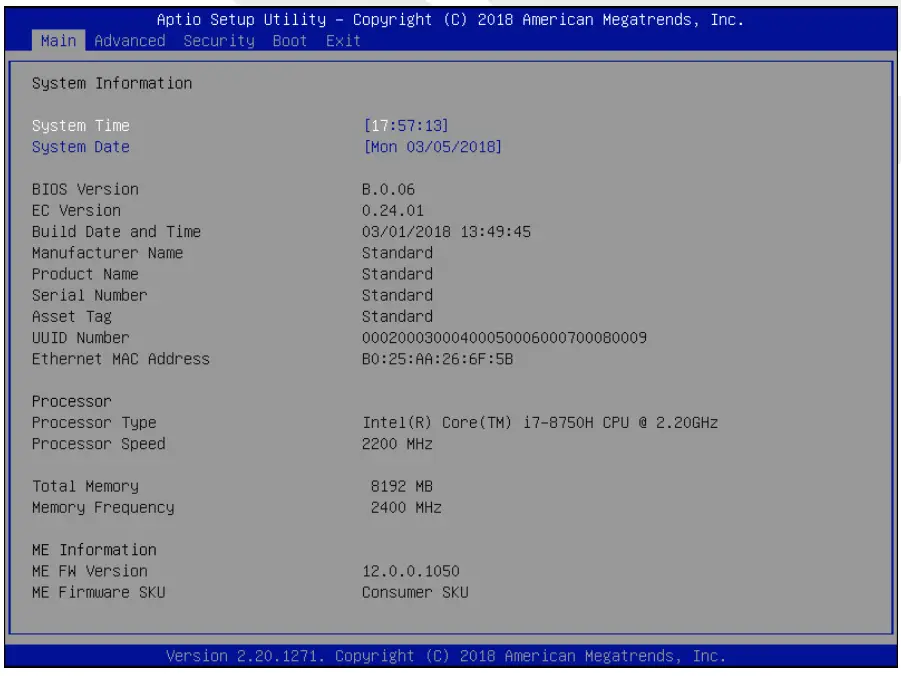901x676 pixels.
Task: Select the Ethernet MAC Address row
Action: pos(122,358)
